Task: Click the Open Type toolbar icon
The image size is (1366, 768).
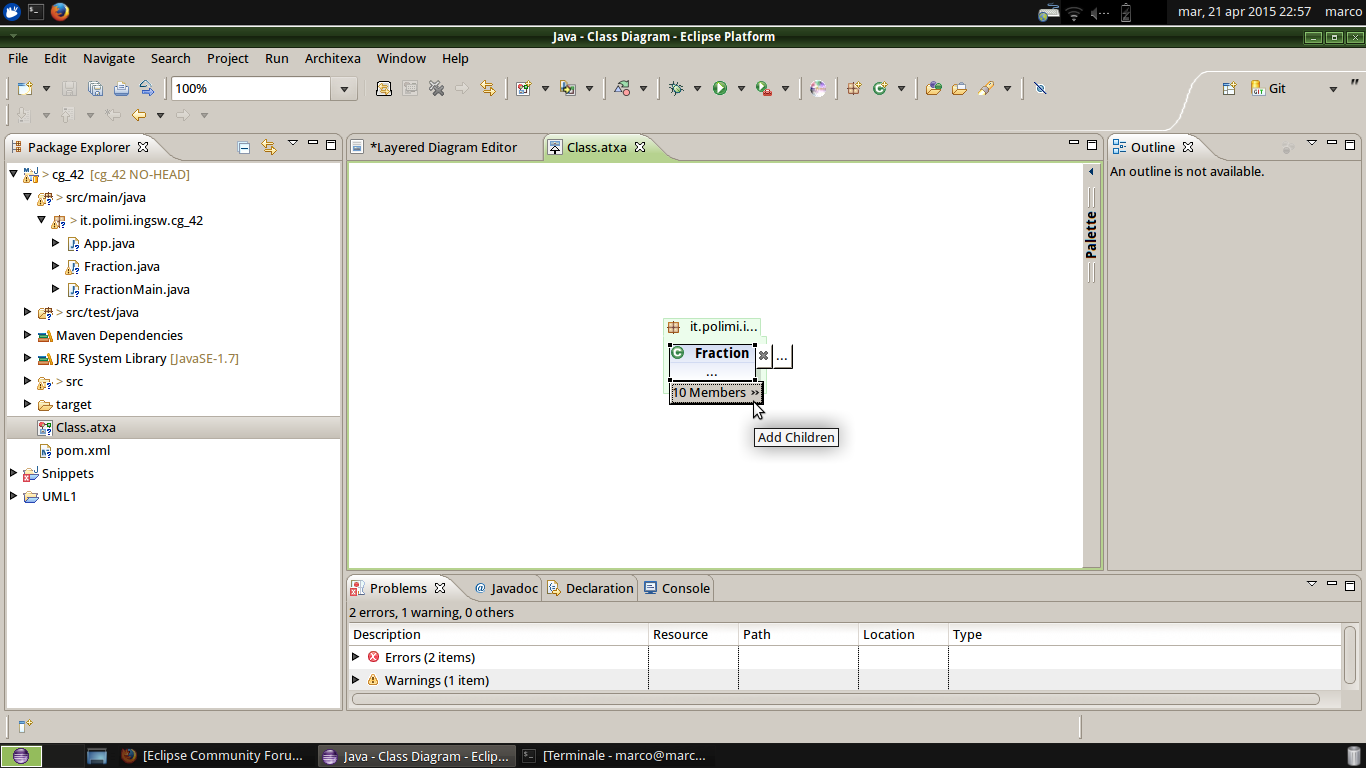Action: pyautogui.click(x=933, y=88)
